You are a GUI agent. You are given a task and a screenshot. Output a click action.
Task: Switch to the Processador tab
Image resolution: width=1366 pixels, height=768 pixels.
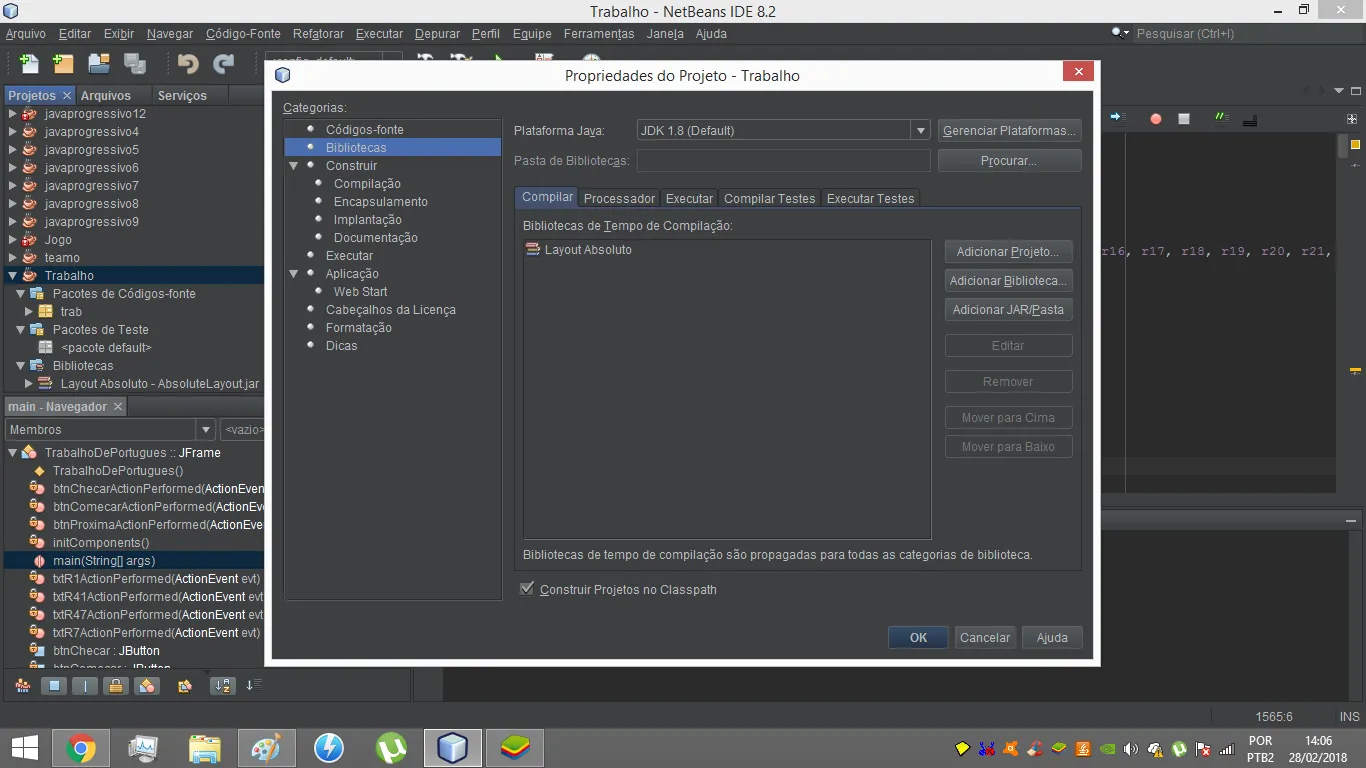[619, 198]
